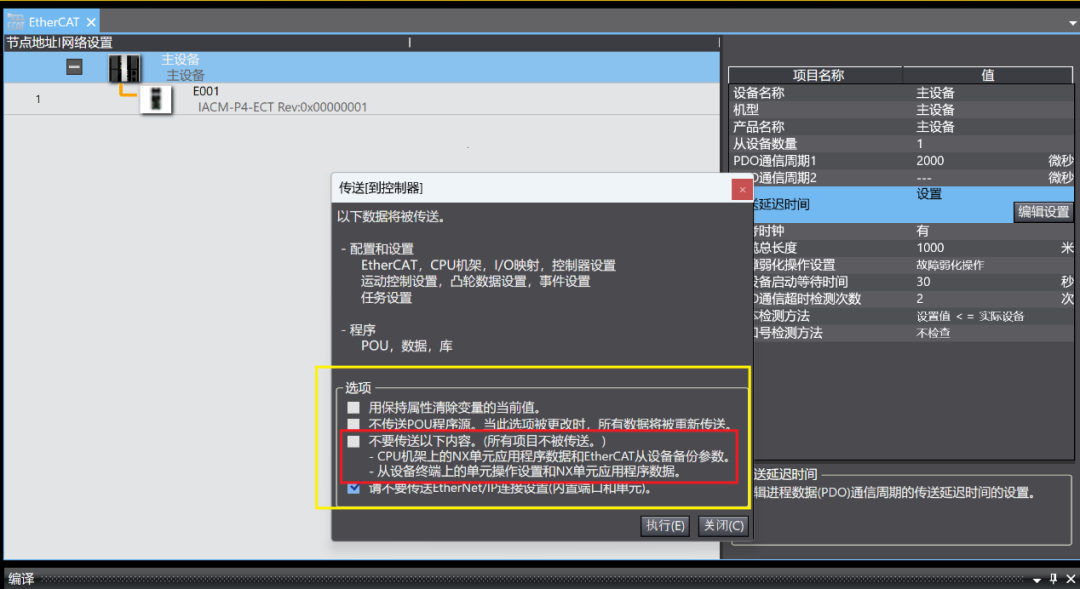Click the EtherCAT icon on the open tab

pos(16,20)
